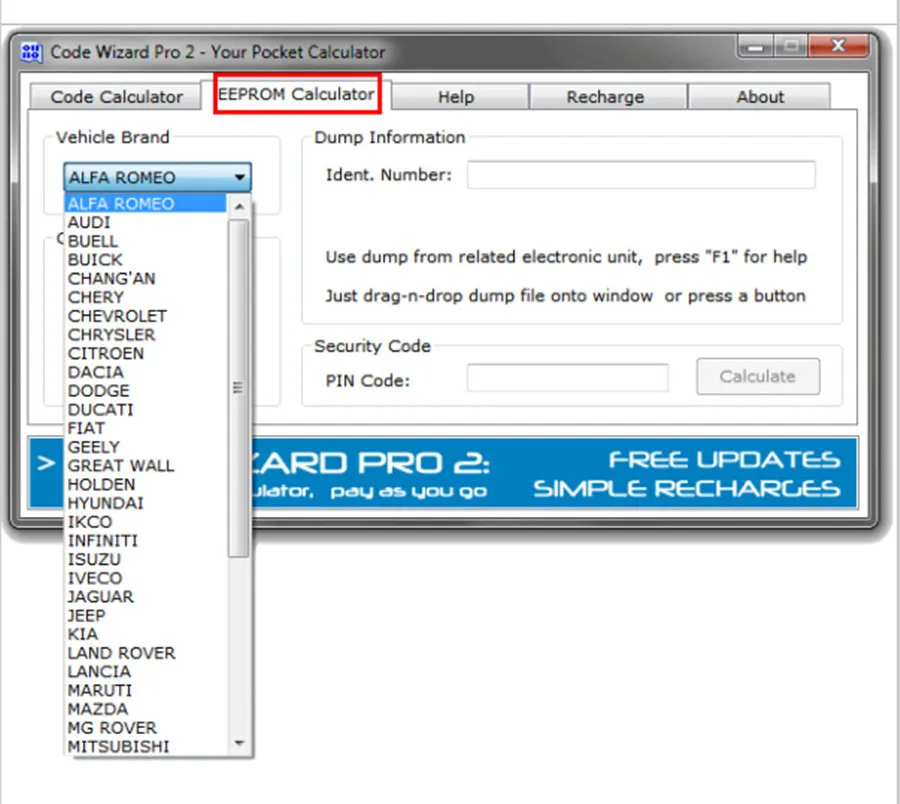900x804 pixels.
Task: Go to the Recharge tab
Action: click(608, 96)
